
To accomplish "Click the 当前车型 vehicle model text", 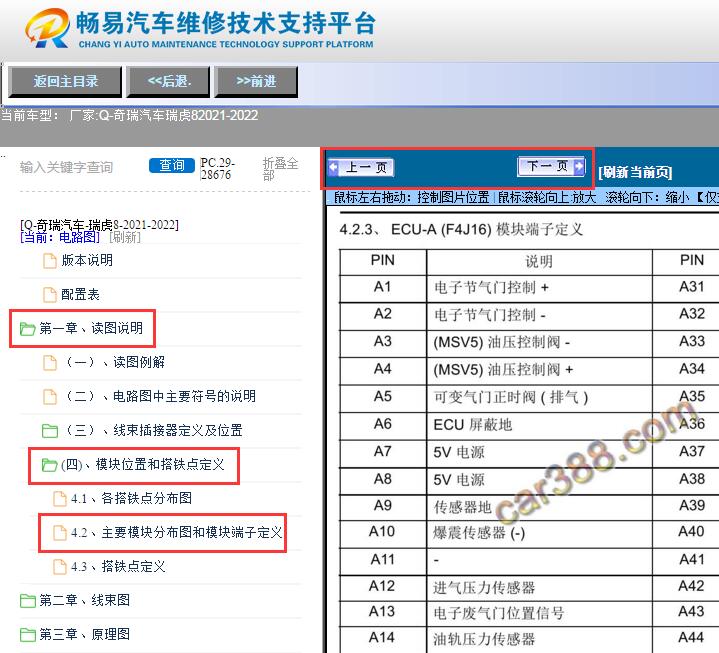I will point(130,116).
